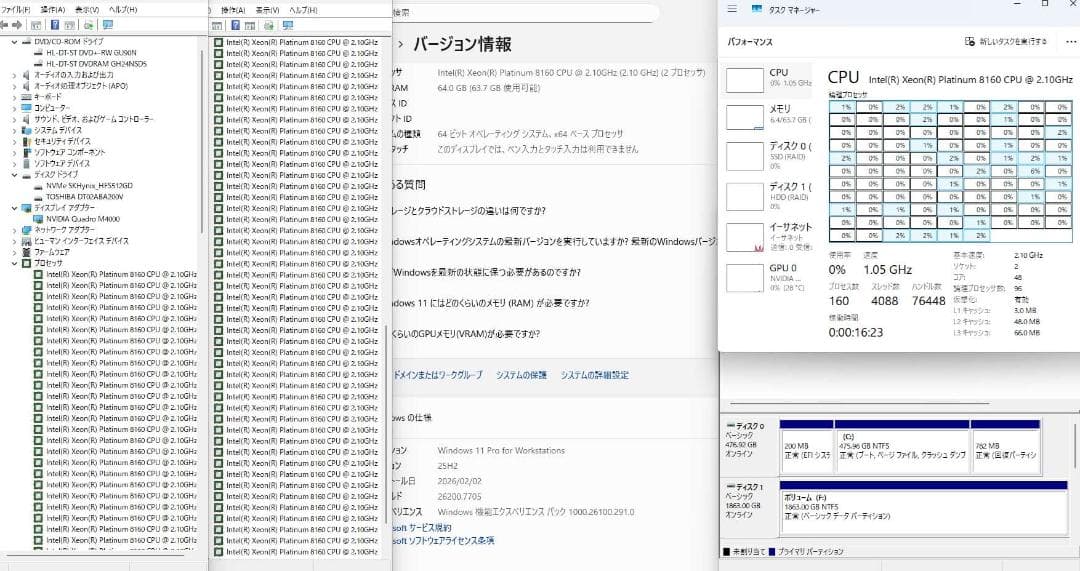
Task: Open the ソフトウェアライセンス条項 link
Action: [444, 541]
